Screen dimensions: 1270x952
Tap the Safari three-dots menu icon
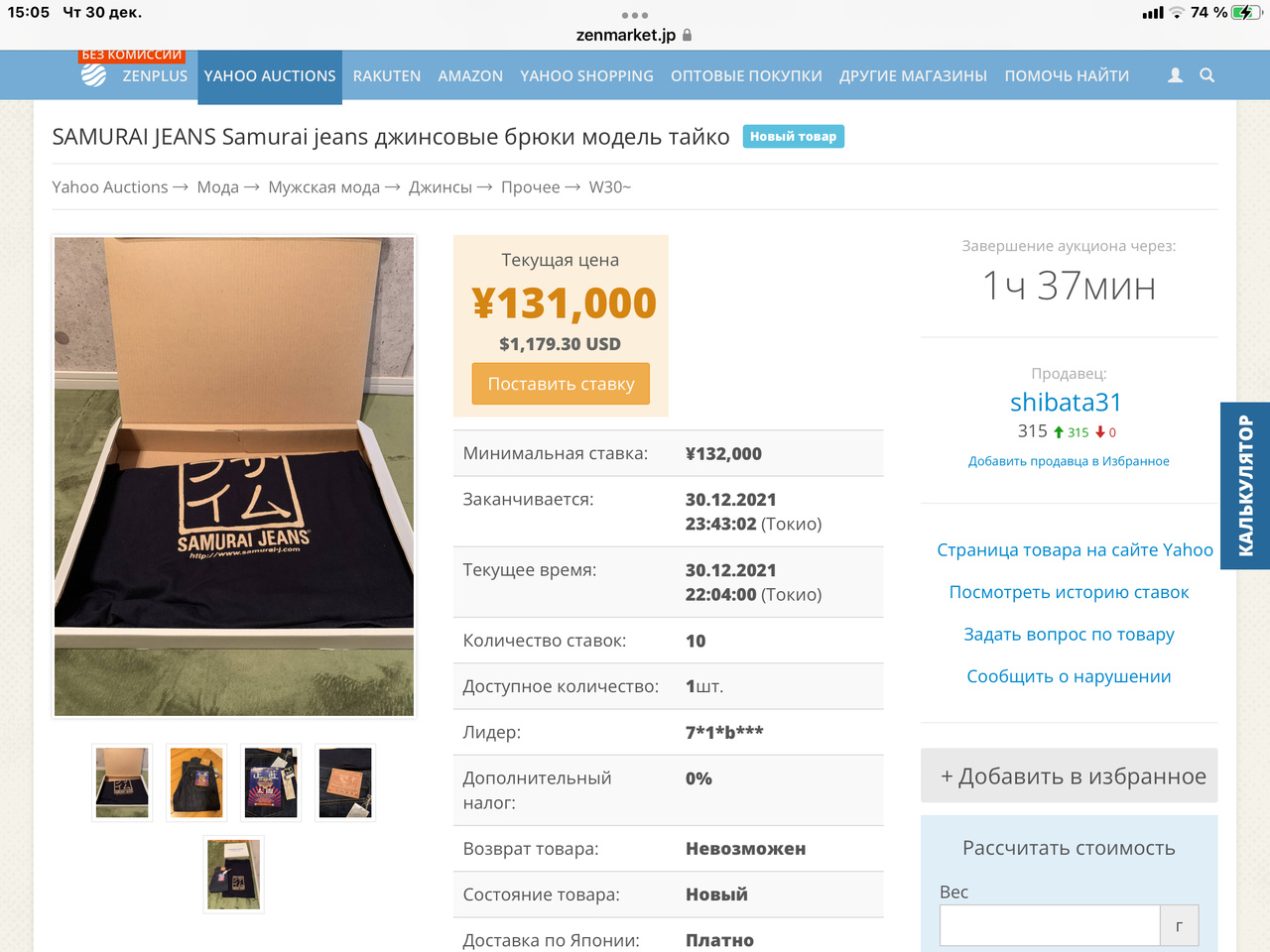(x=635, y=15)
